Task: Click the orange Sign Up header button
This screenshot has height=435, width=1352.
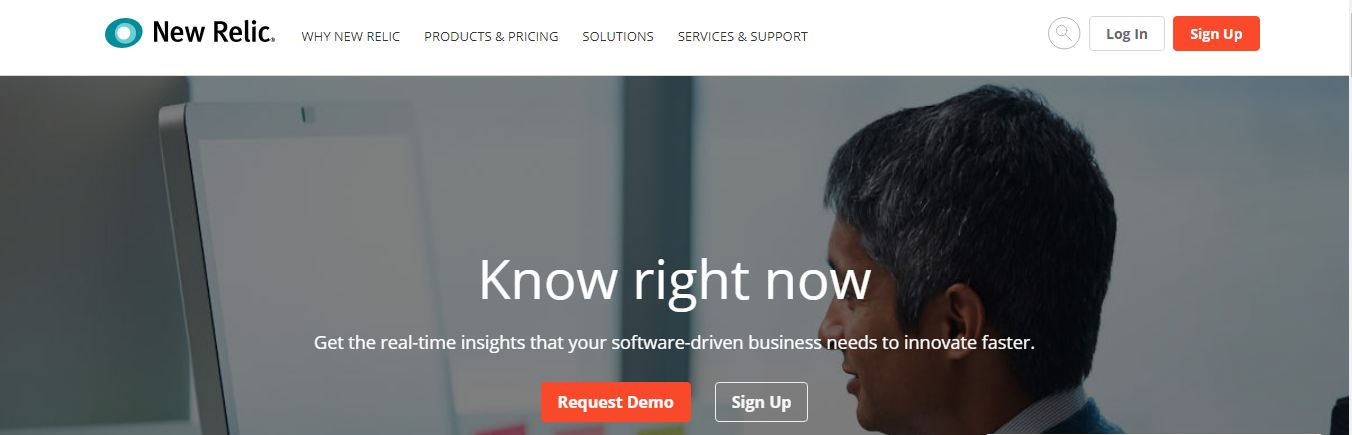Action: click(x=1216, y=34)
